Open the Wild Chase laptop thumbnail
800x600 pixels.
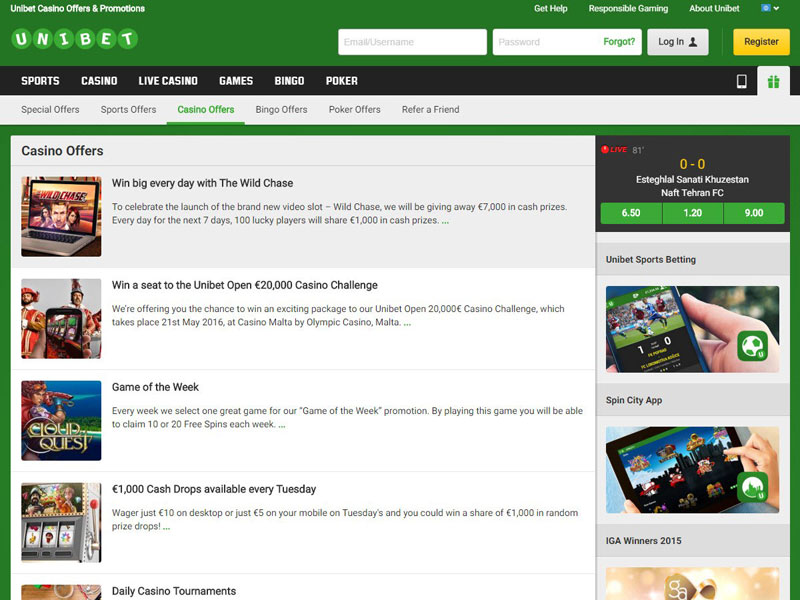[61, 216]
